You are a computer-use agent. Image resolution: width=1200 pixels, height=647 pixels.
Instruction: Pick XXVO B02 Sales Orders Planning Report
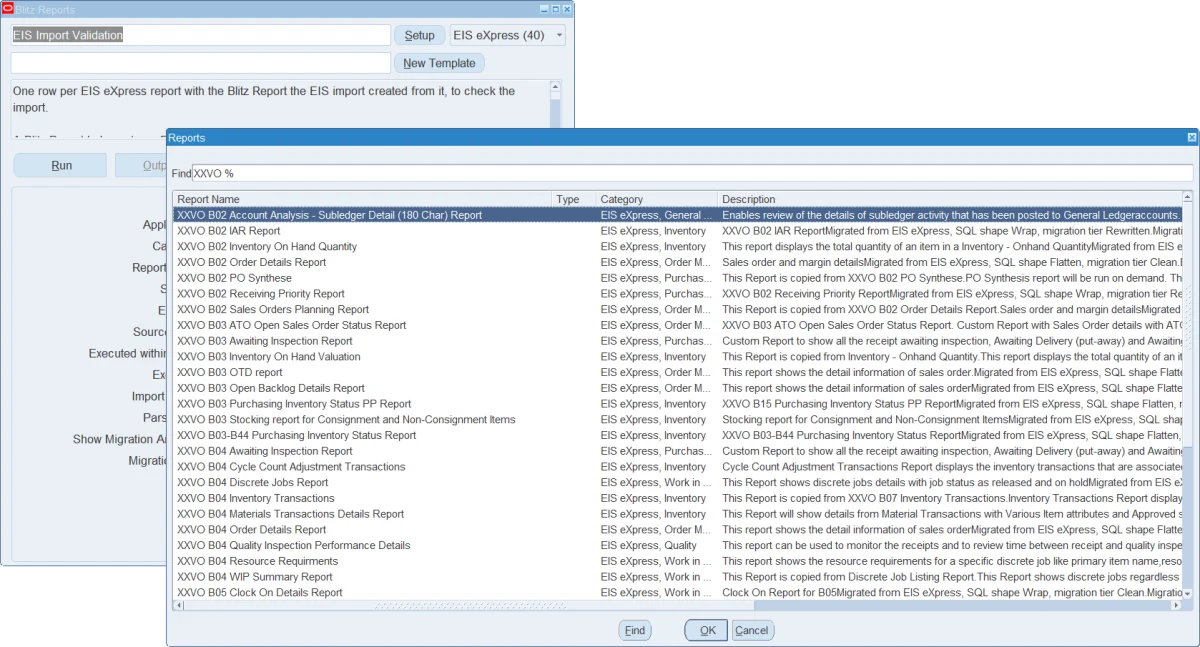[677, 309]
